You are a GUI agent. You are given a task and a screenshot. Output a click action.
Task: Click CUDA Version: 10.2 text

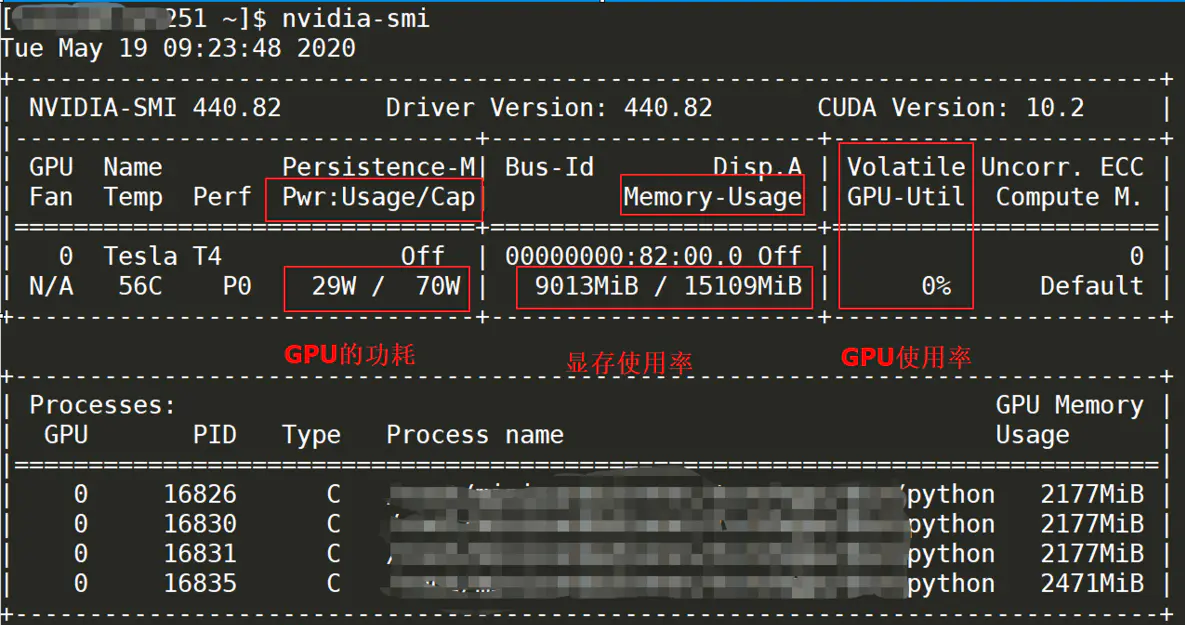tap(951, 107)
